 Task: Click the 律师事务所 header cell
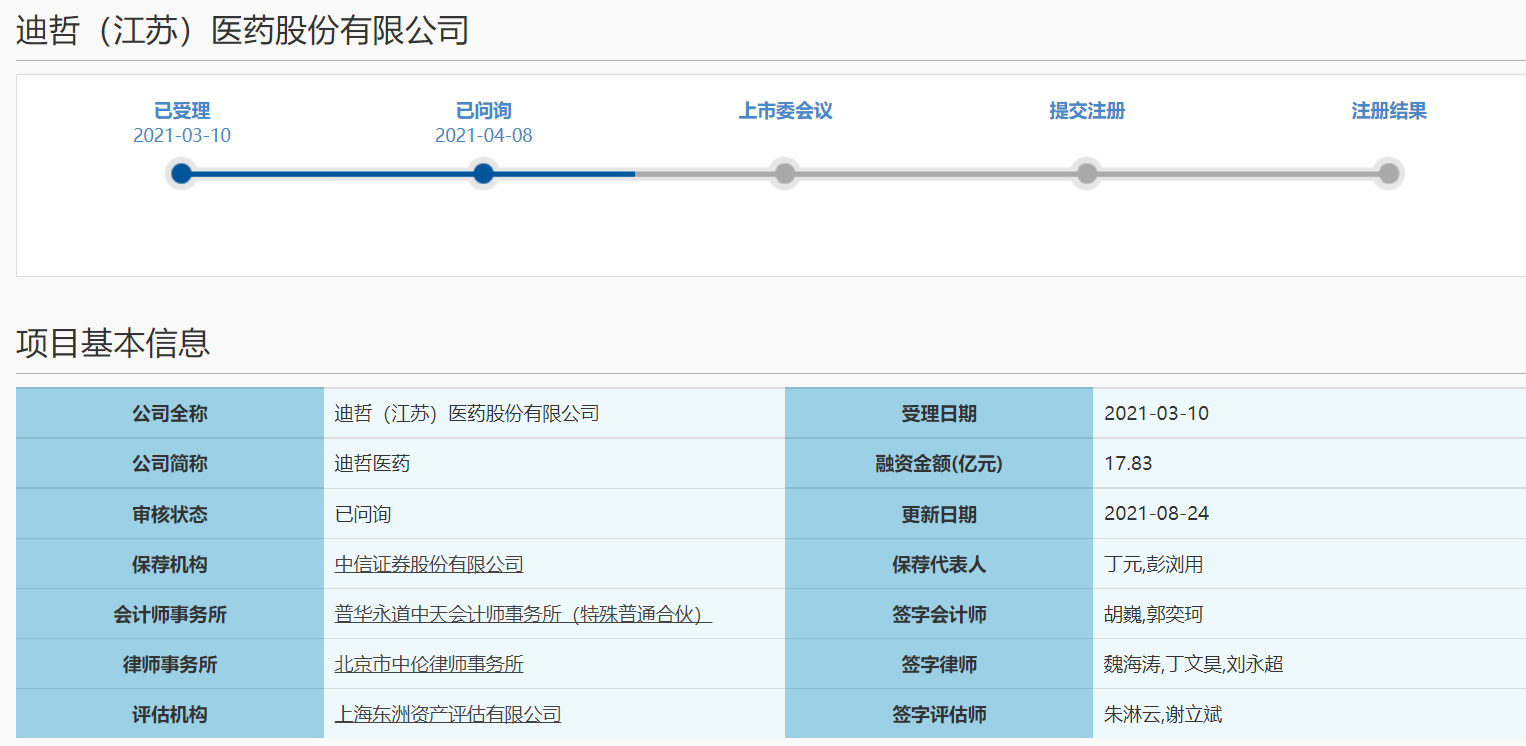pos(170,664)
